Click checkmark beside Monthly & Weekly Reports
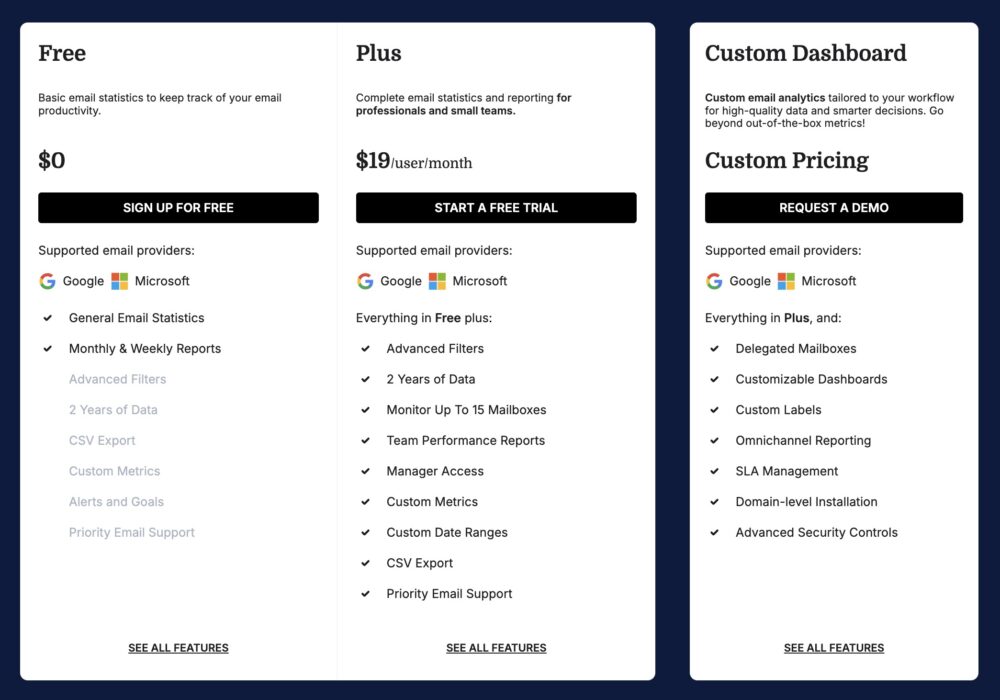 click(47, 349)
